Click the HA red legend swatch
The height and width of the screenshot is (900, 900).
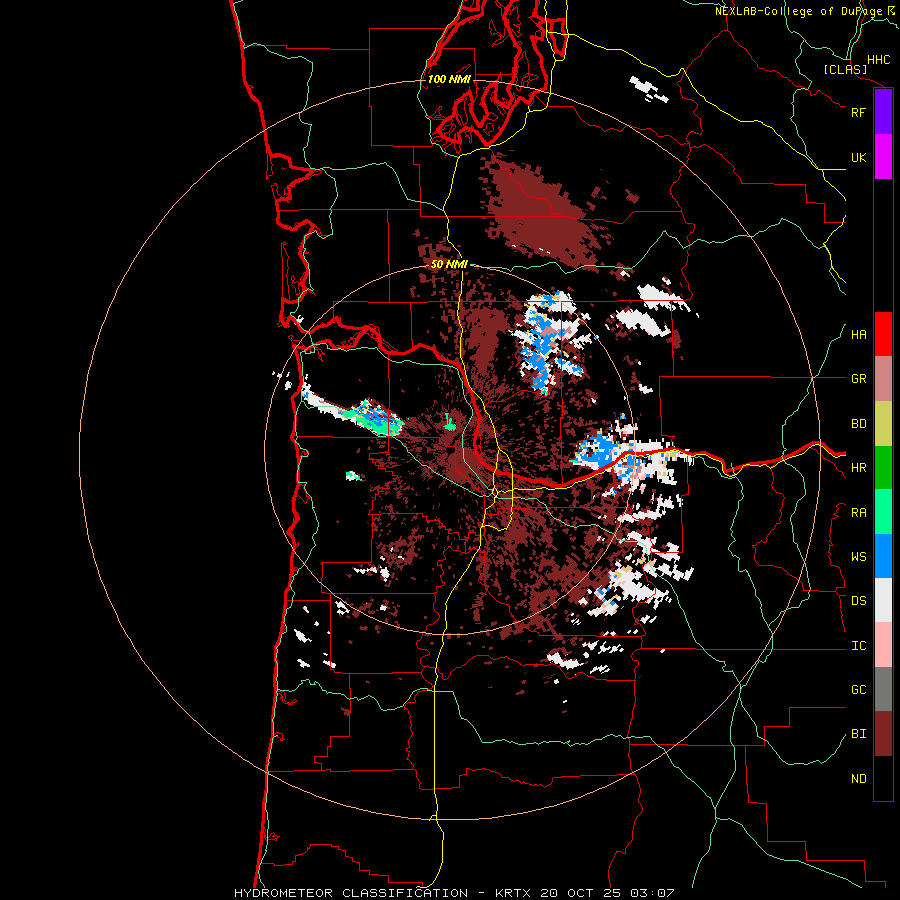[x=883, y=335]
